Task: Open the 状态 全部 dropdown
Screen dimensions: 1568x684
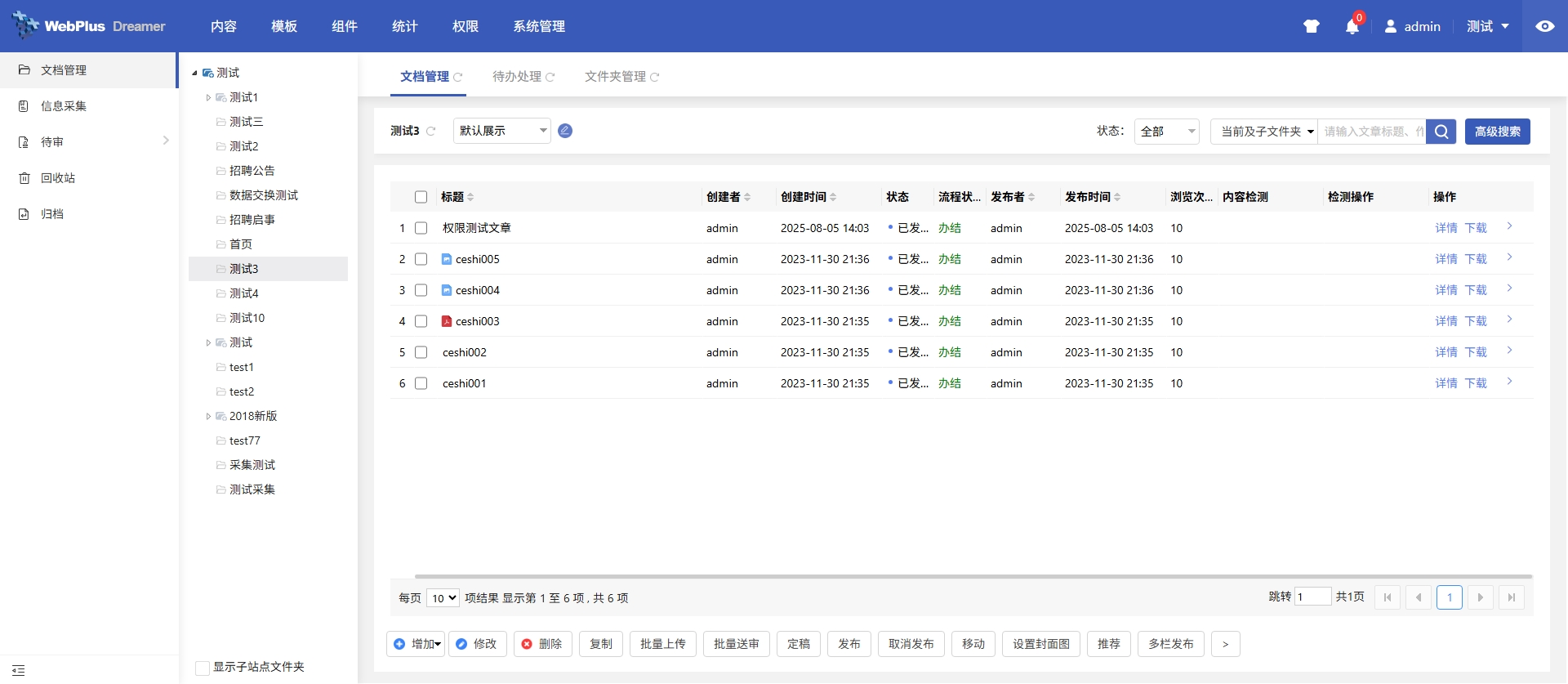Action: [x=1166, y=132]
